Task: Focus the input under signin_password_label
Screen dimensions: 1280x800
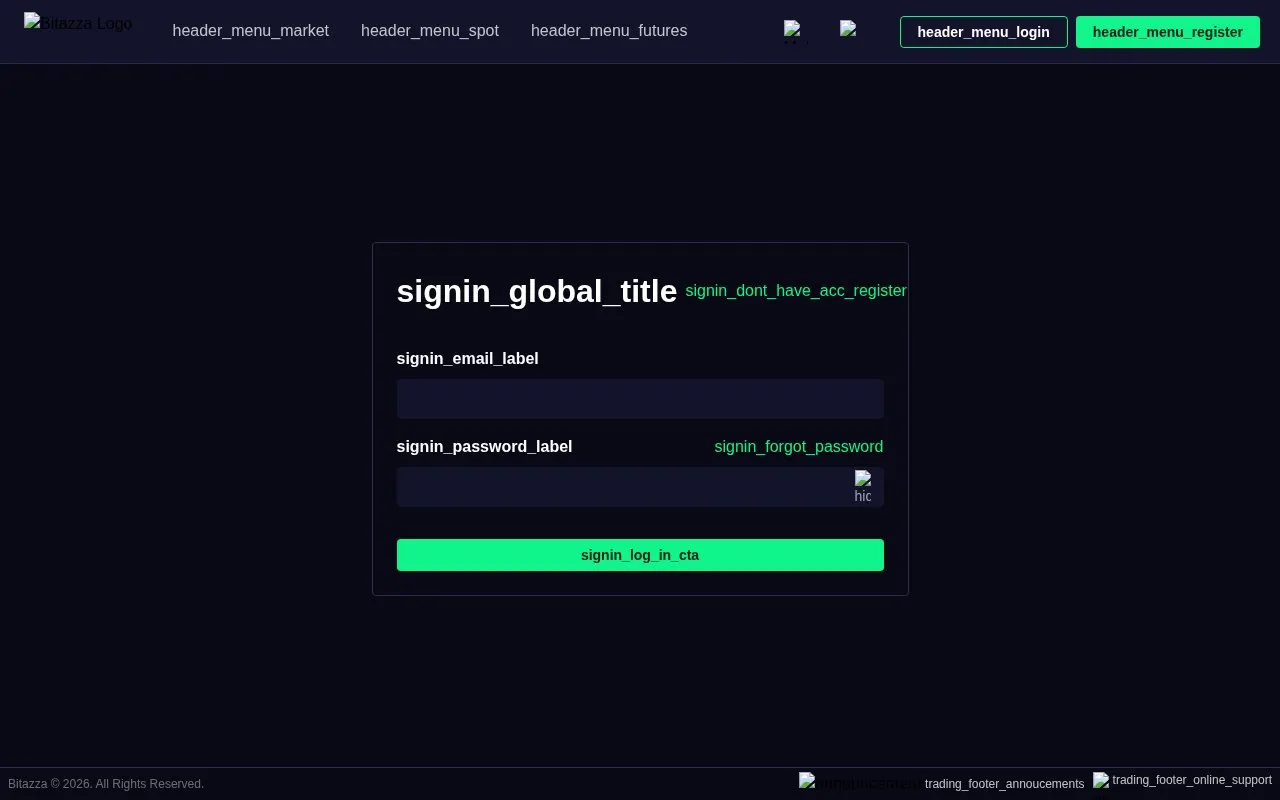Action: pos(640,487)
